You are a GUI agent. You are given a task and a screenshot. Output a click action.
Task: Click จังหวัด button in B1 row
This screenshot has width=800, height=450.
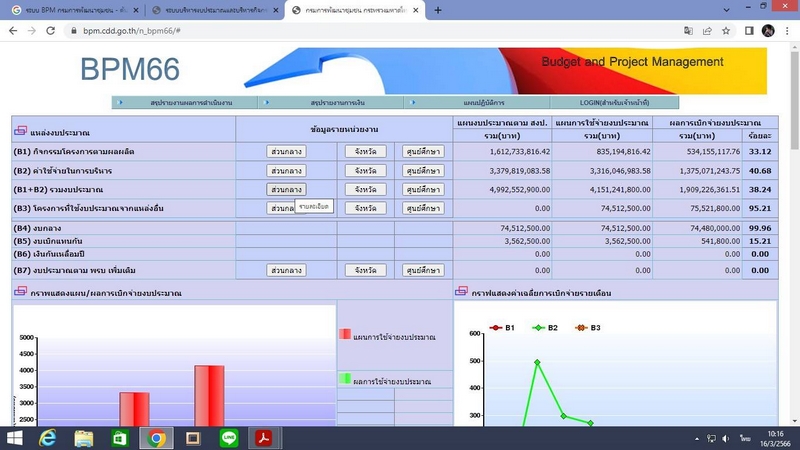[365, 152]
